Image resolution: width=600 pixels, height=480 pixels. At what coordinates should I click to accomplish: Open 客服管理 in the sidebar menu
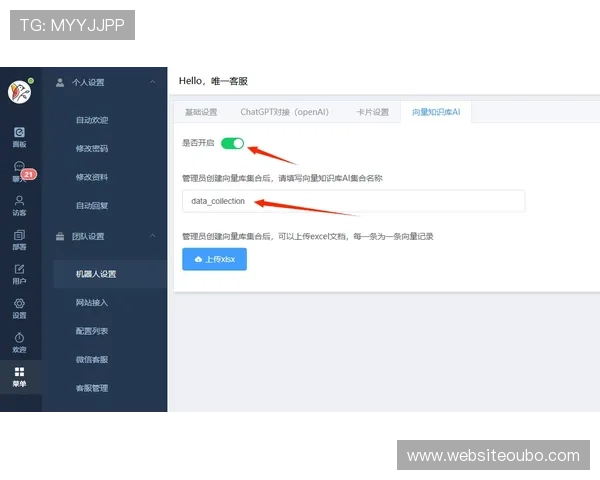[92, 388]
